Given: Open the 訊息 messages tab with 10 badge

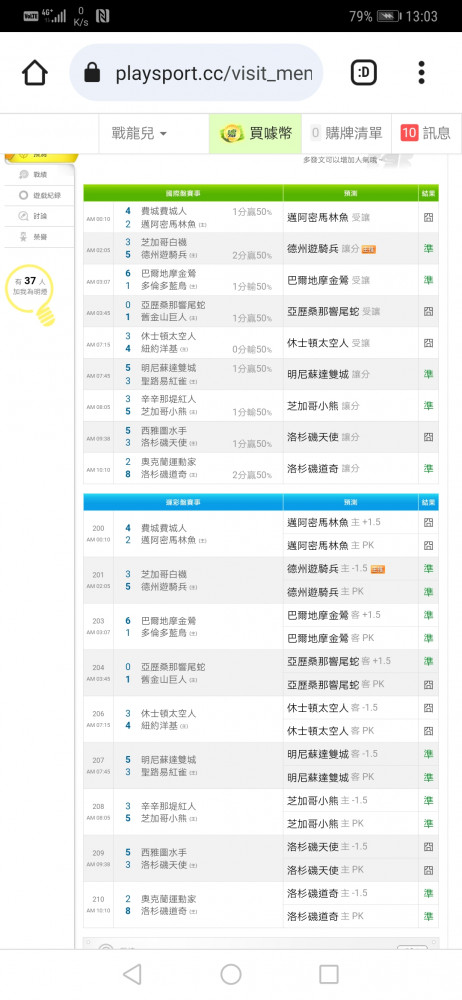Looking at the screenshot, I should coord(426,133).
